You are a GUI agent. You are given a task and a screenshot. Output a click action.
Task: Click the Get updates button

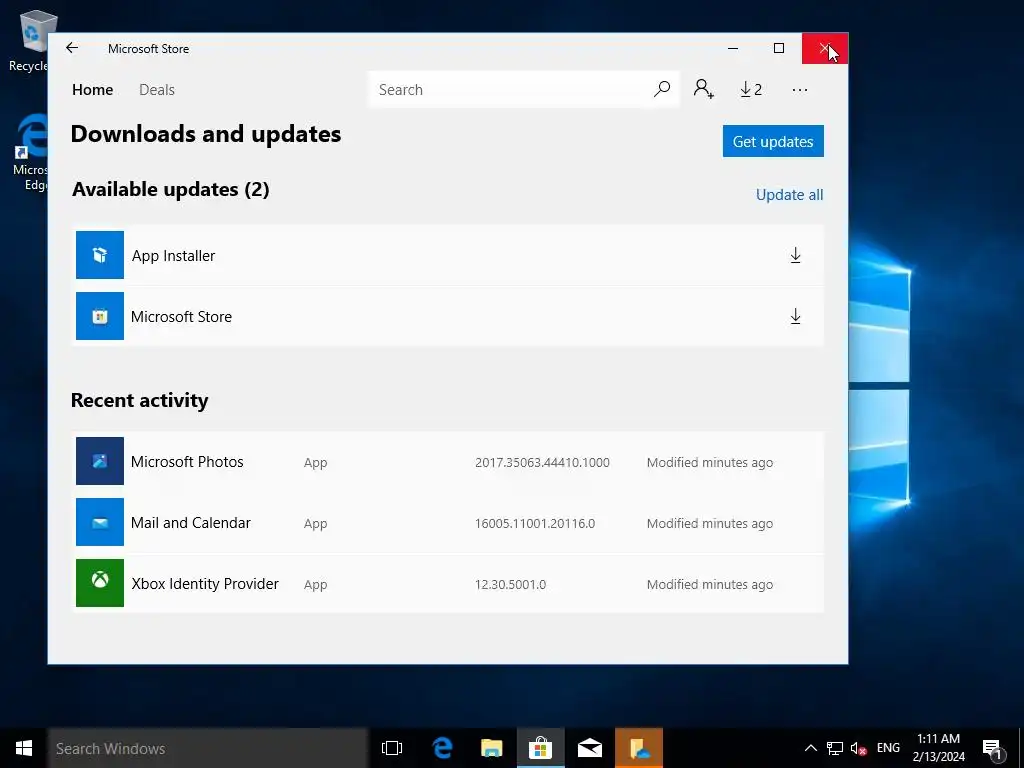773,141
